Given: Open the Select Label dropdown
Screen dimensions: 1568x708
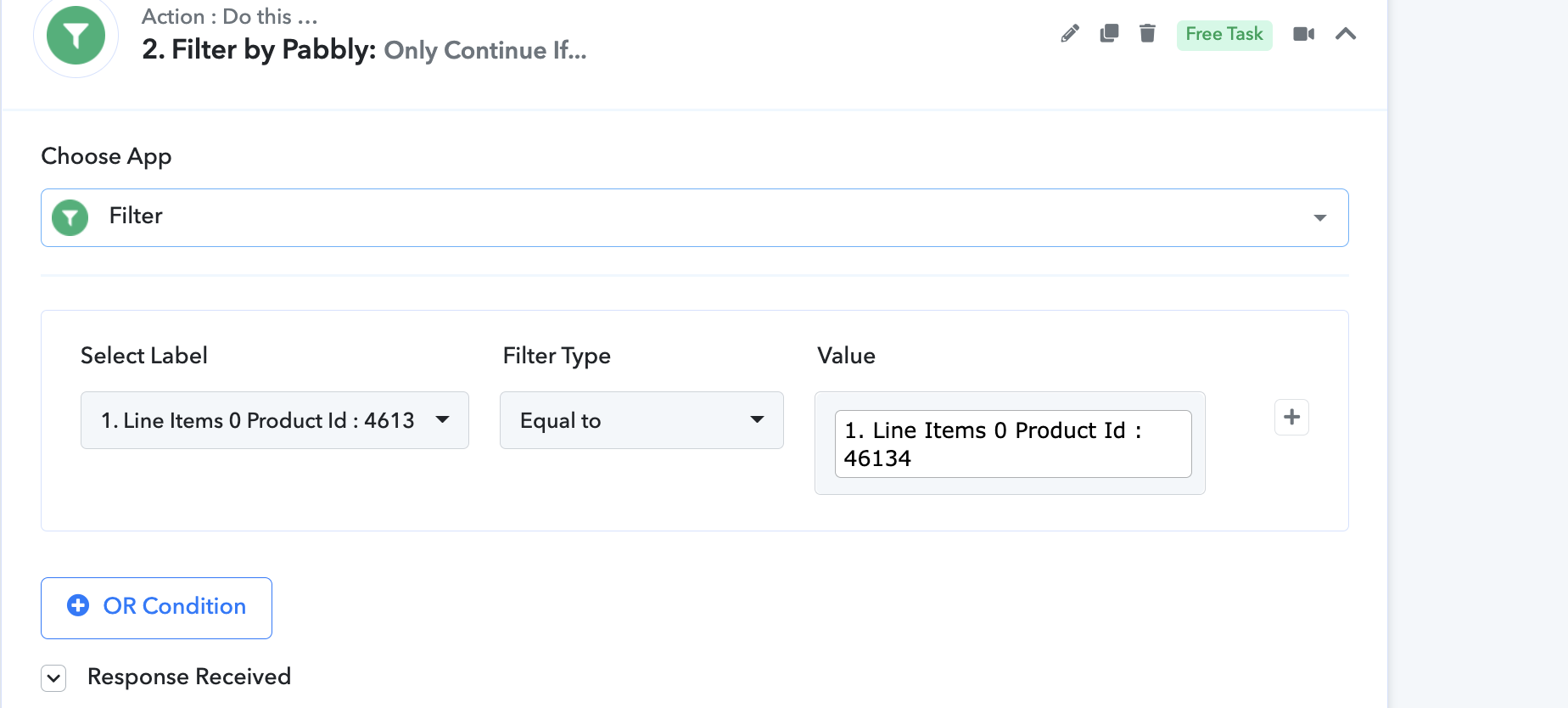Looking at the screenshot, I should [274, 420].
